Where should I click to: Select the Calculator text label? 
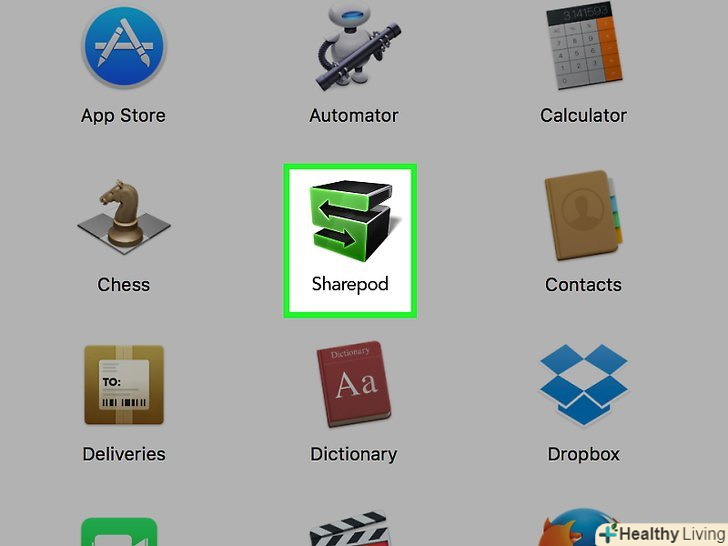tap(584, 116)
